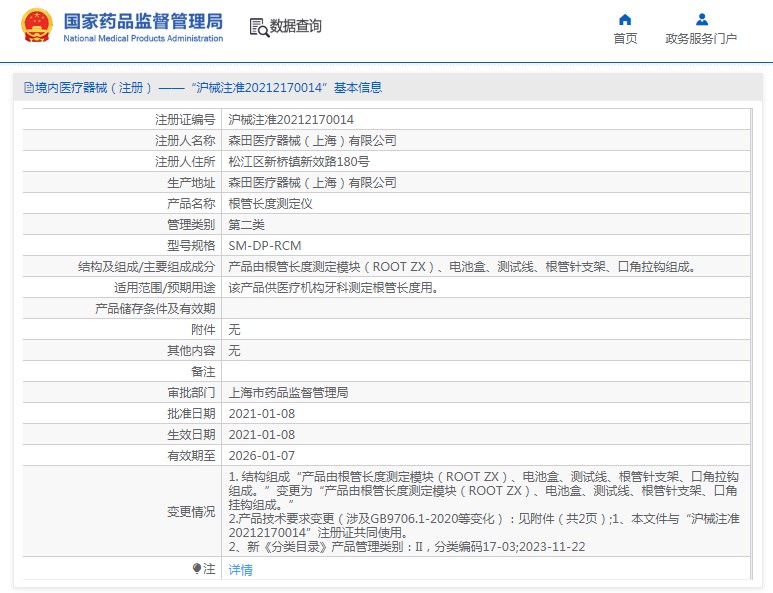Open the 数据查询 section label
Screen dimensions: 773x593
[296, 27]
